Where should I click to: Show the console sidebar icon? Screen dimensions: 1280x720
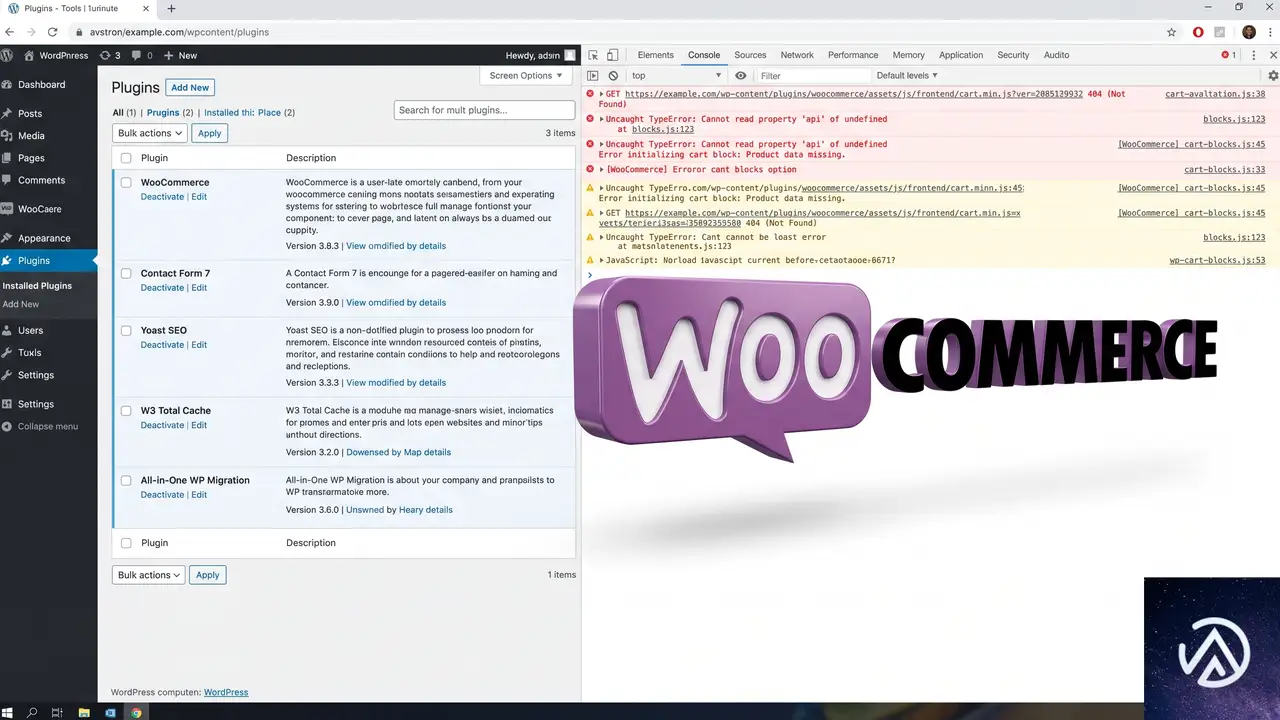pyautogui.click(x=593, y=76)
